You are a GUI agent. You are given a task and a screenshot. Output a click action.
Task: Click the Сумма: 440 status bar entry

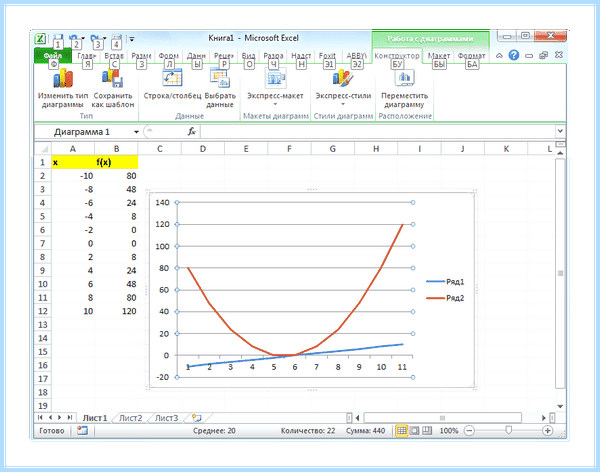[x=365, y=431]
